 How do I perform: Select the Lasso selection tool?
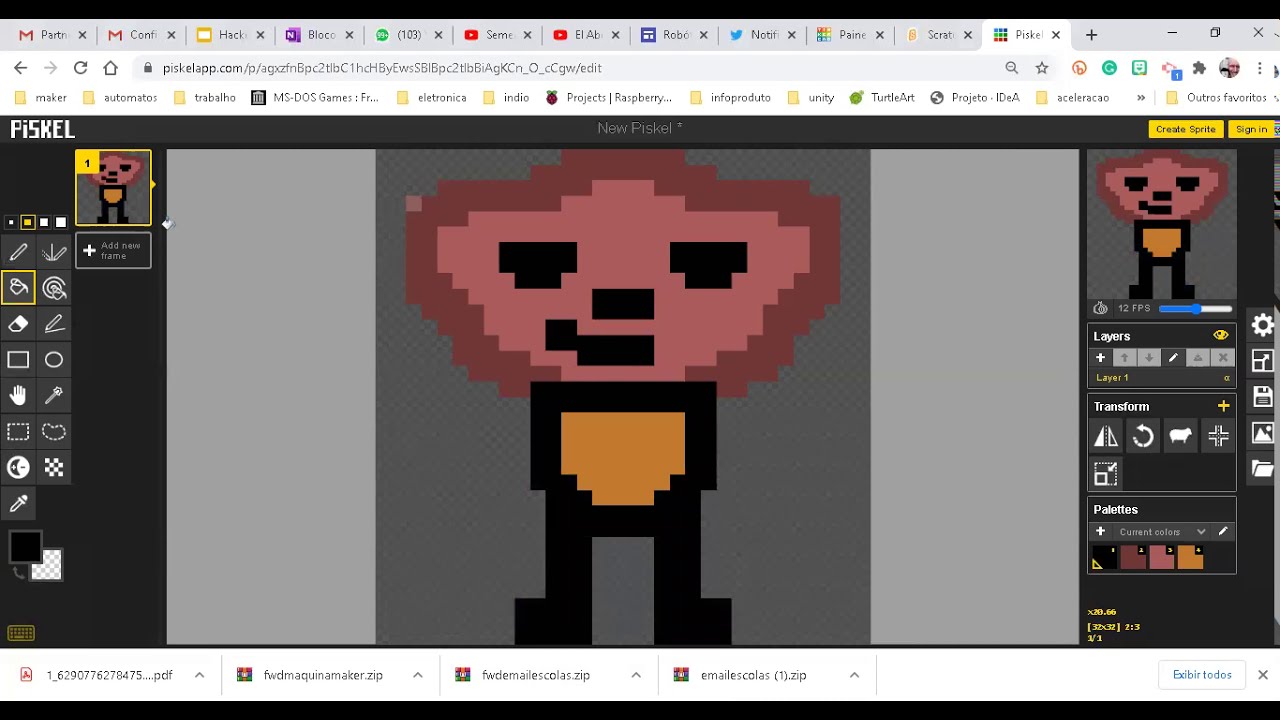[x=54, y=432]
